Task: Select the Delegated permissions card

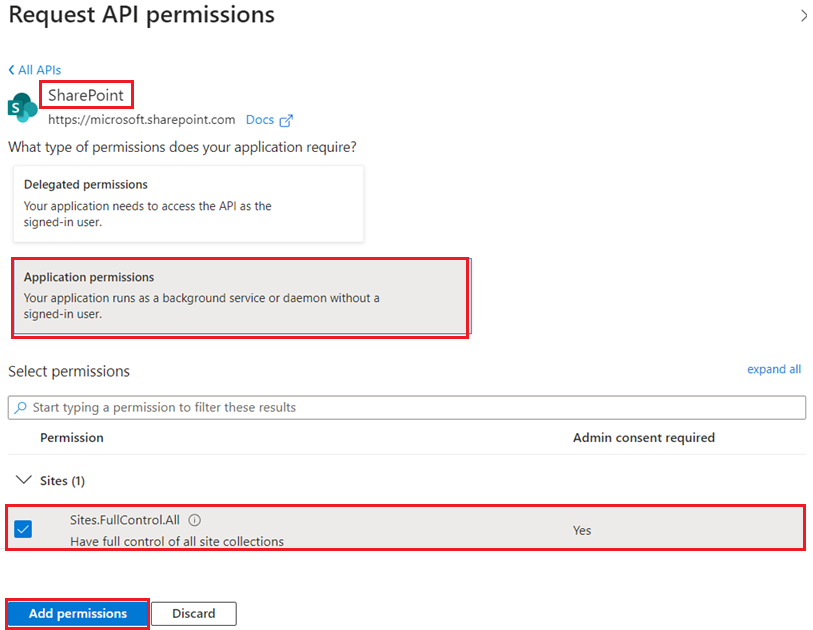Action: tap(188, 204)
